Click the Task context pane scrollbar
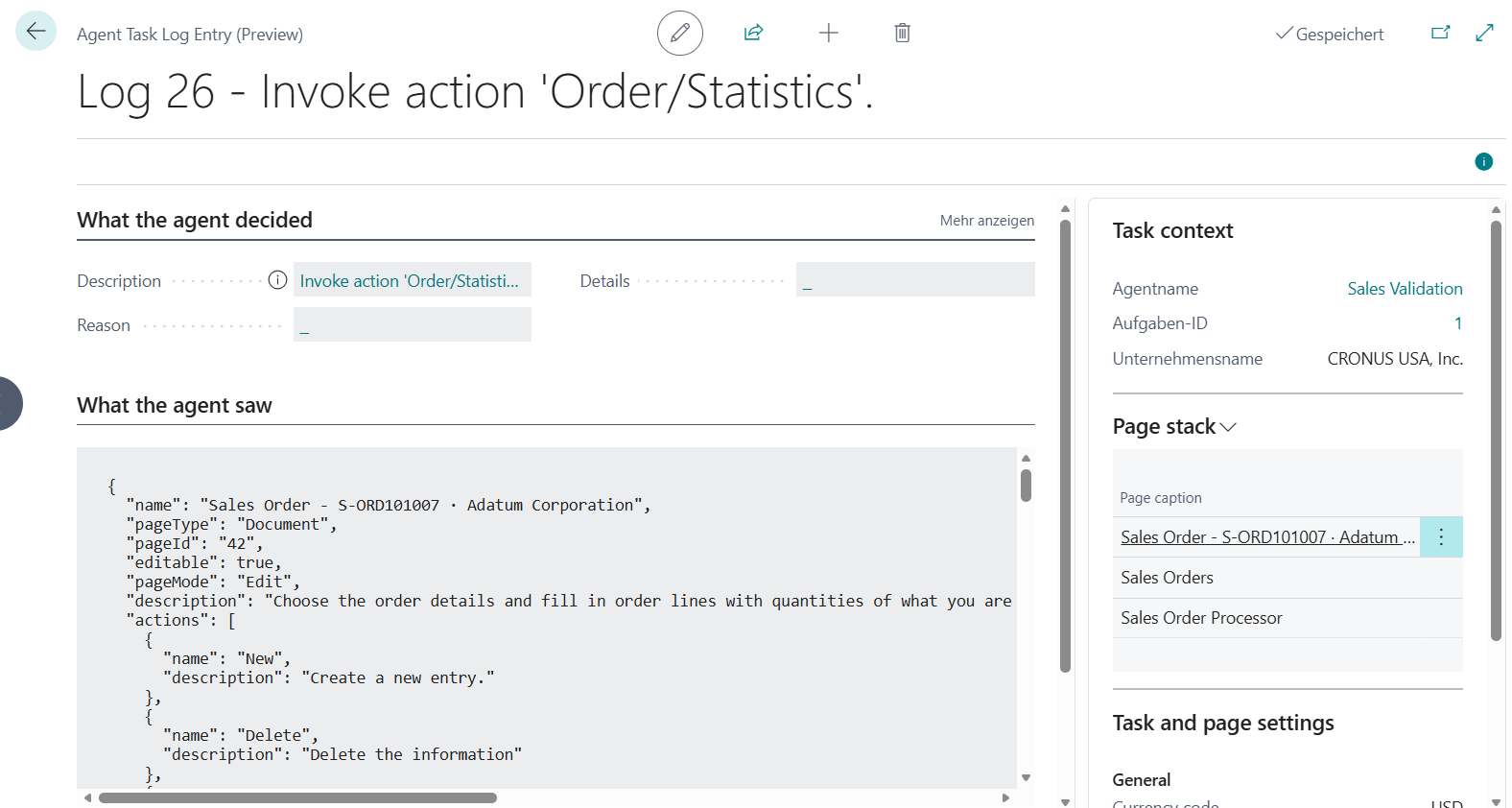1512x808 pixels. [1496, 431]
